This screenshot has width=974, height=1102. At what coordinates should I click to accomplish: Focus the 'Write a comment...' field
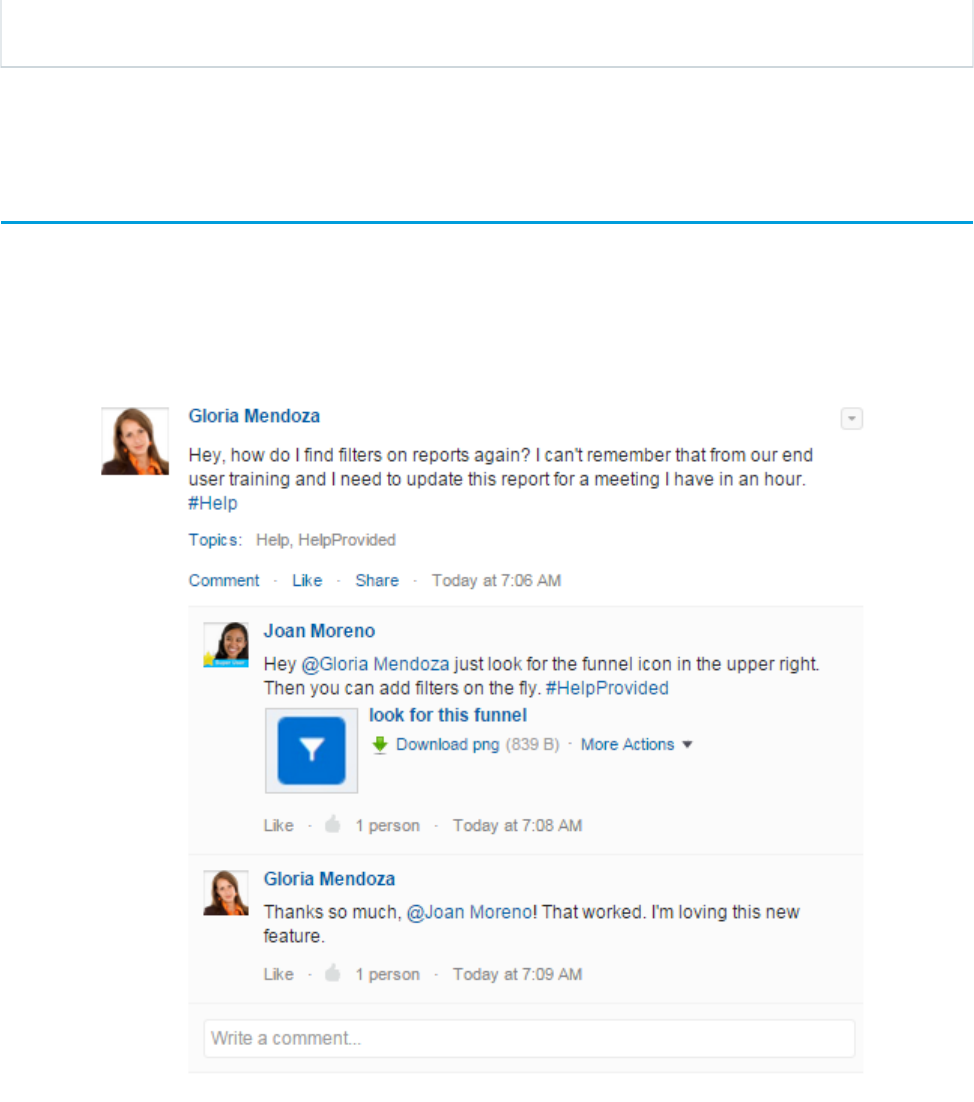[x=529, y=1039]
